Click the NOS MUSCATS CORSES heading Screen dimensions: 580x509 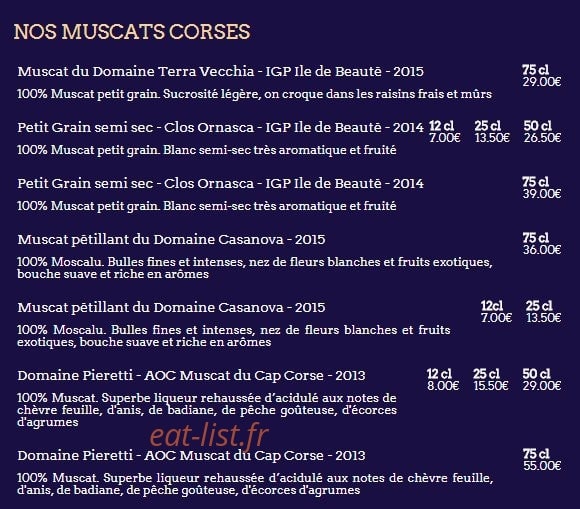pyautogui.click(x=132, y=32)
